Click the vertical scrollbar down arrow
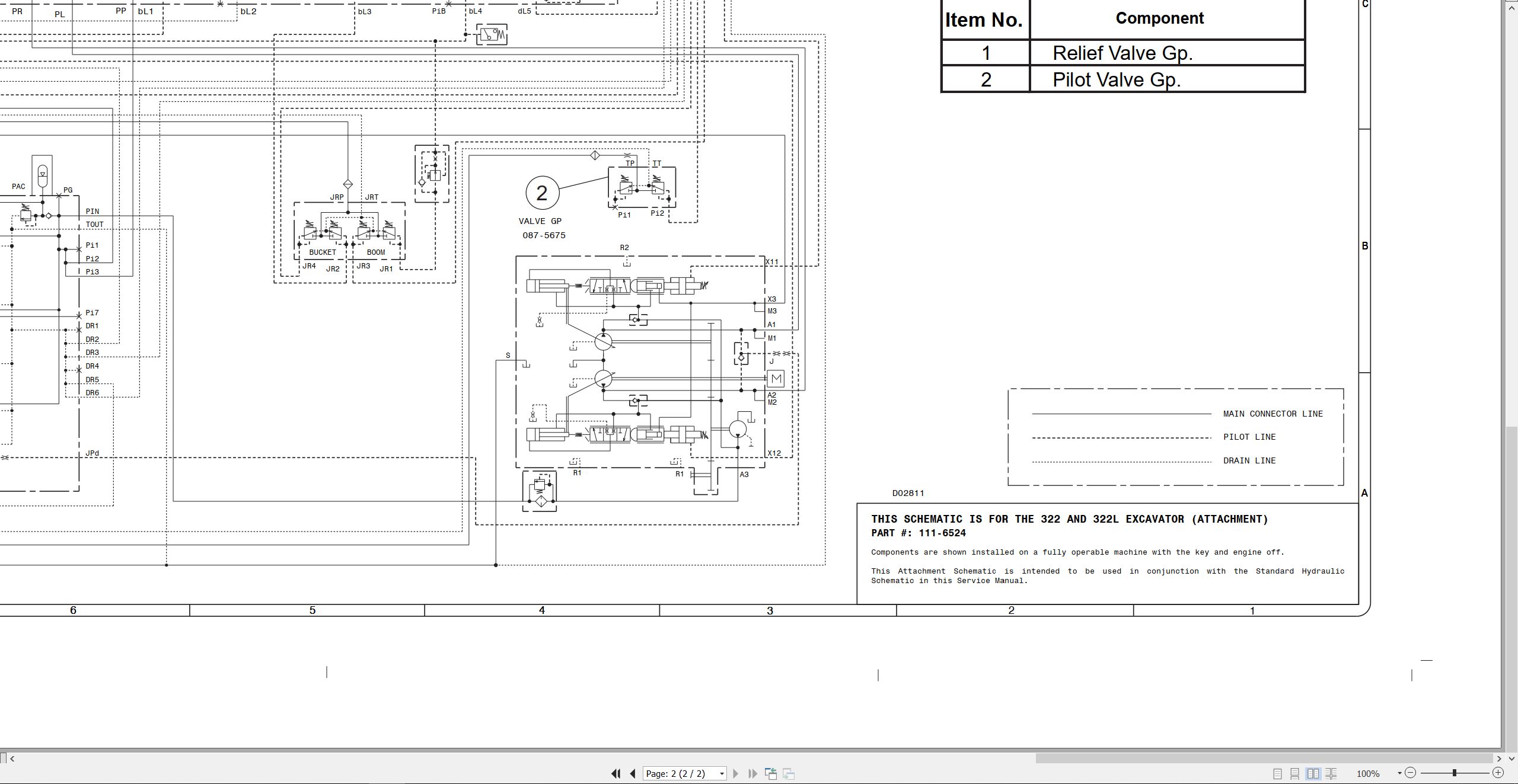 (x=1511, y=758)
